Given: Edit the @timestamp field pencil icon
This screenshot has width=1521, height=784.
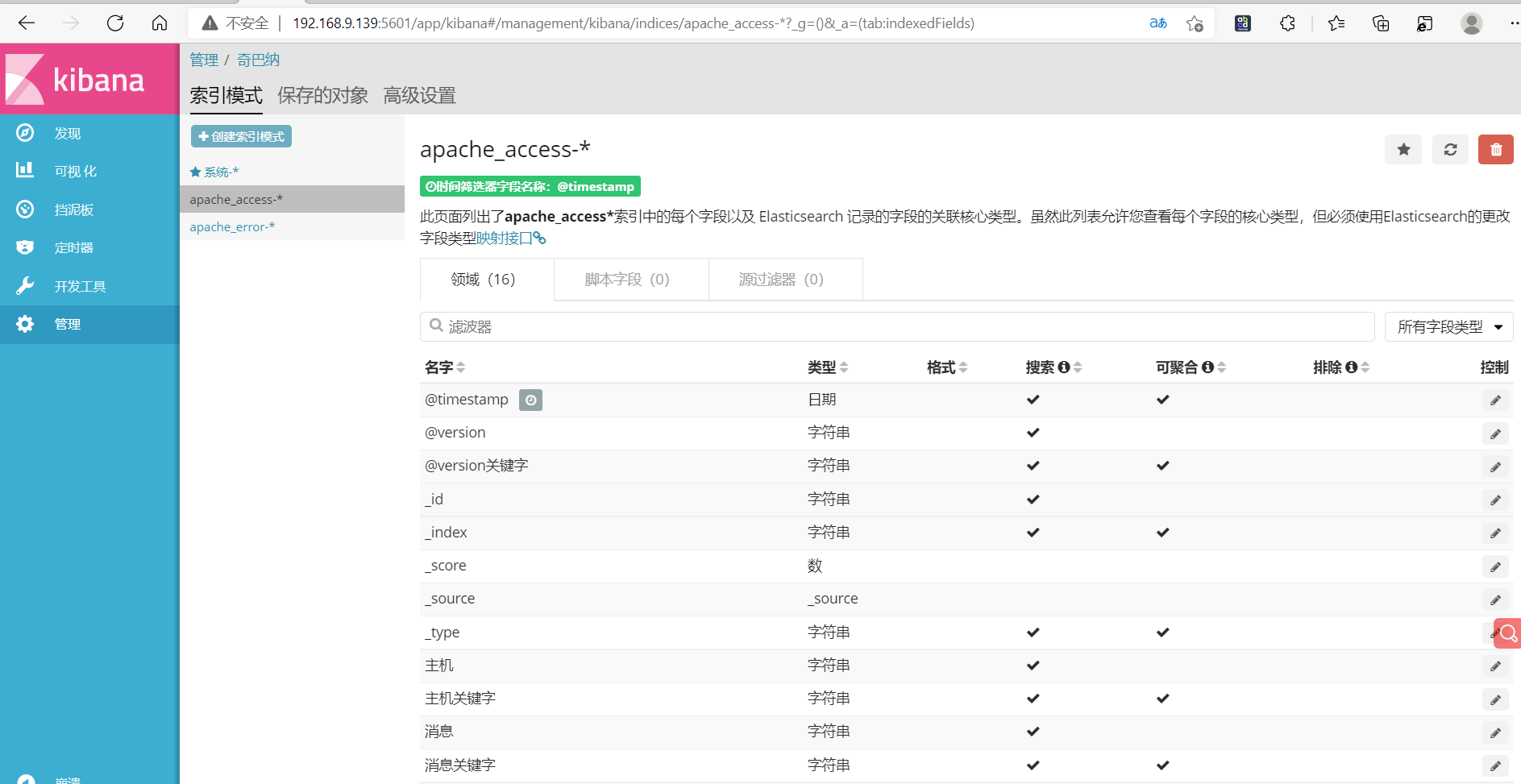Looking at the screenshot, I should click(1495, 400).
